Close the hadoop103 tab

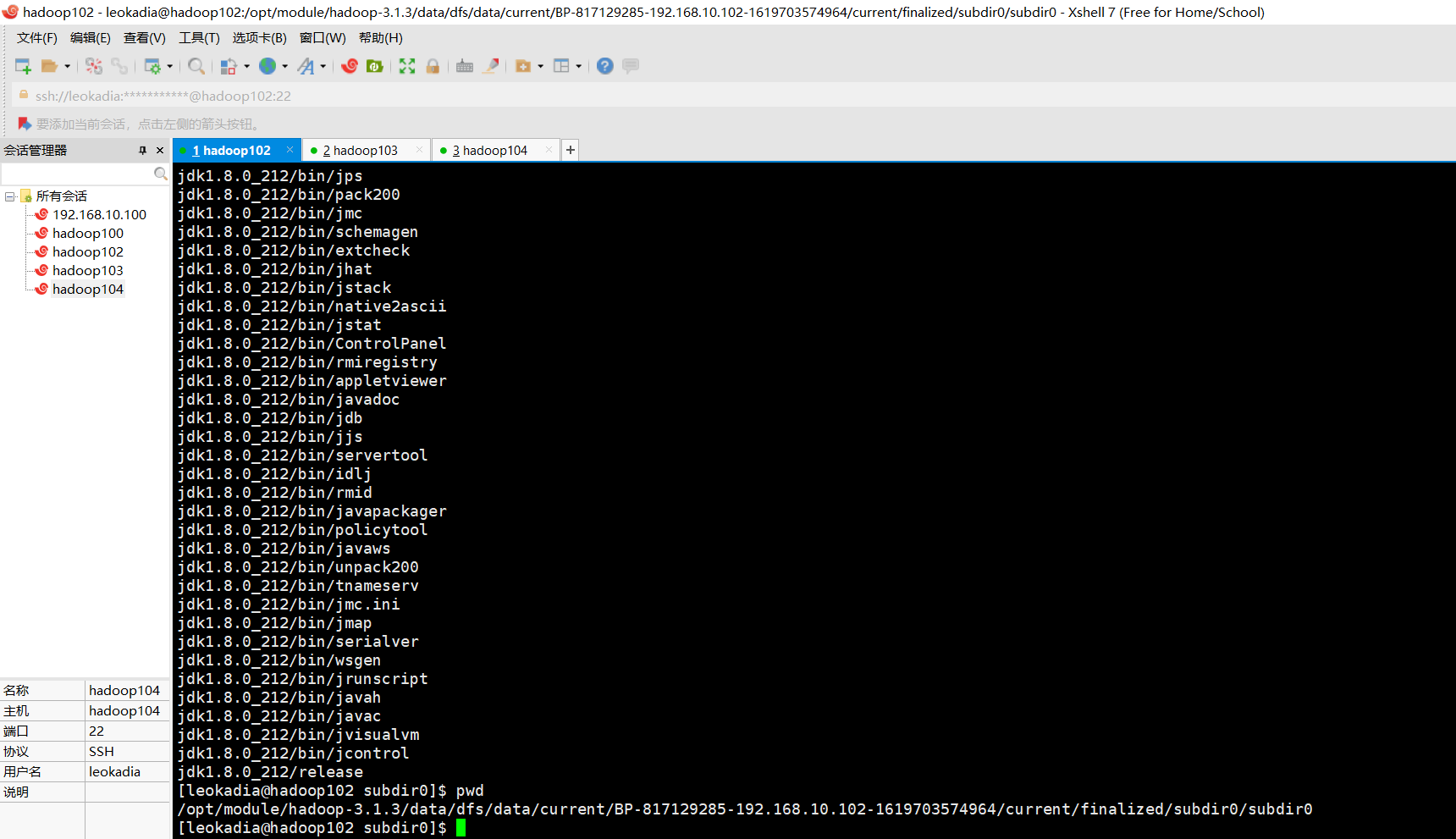point(419,150)
